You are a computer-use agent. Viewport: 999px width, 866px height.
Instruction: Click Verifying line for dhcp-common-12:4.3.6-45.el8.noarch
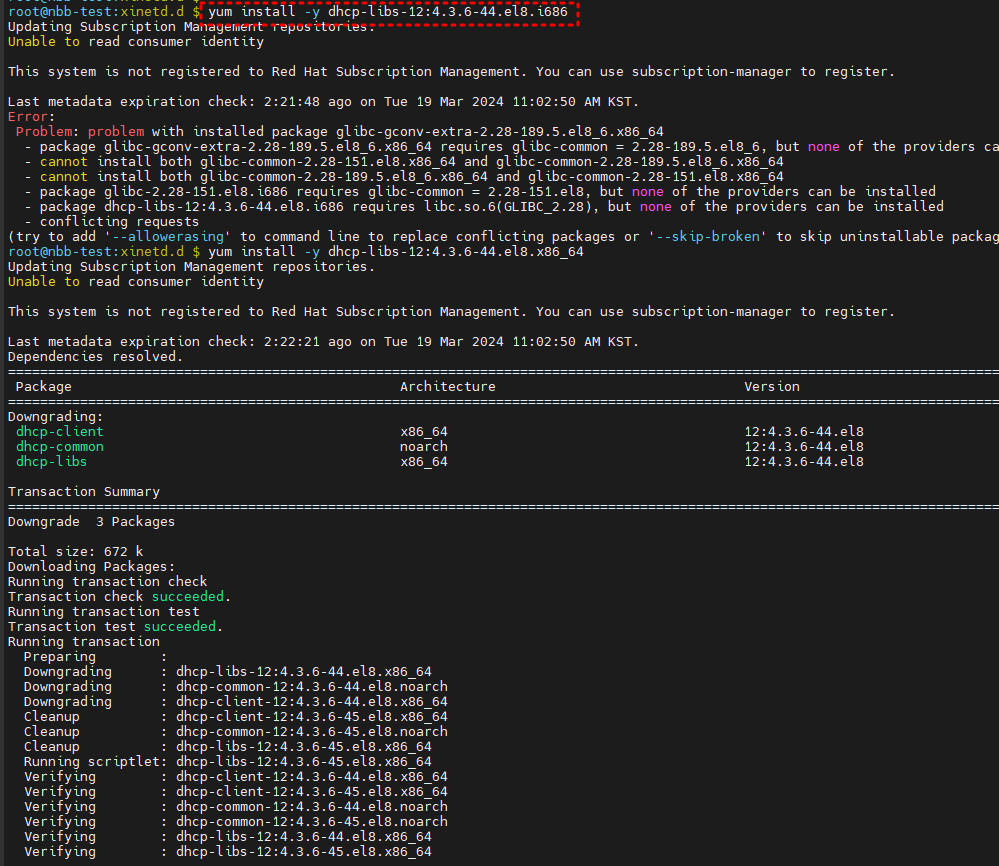(x=236, y=821)
